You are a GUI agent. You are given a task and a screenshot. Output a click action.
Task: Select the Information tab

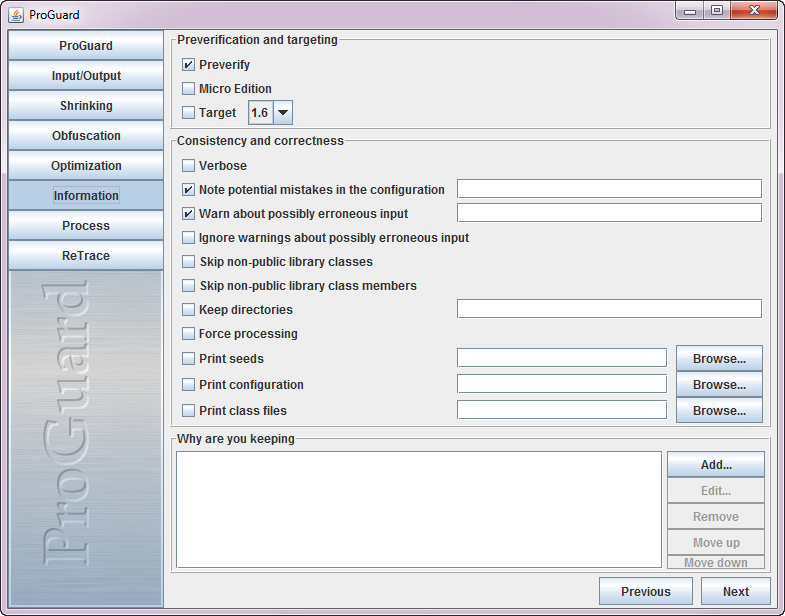[86, 196]
